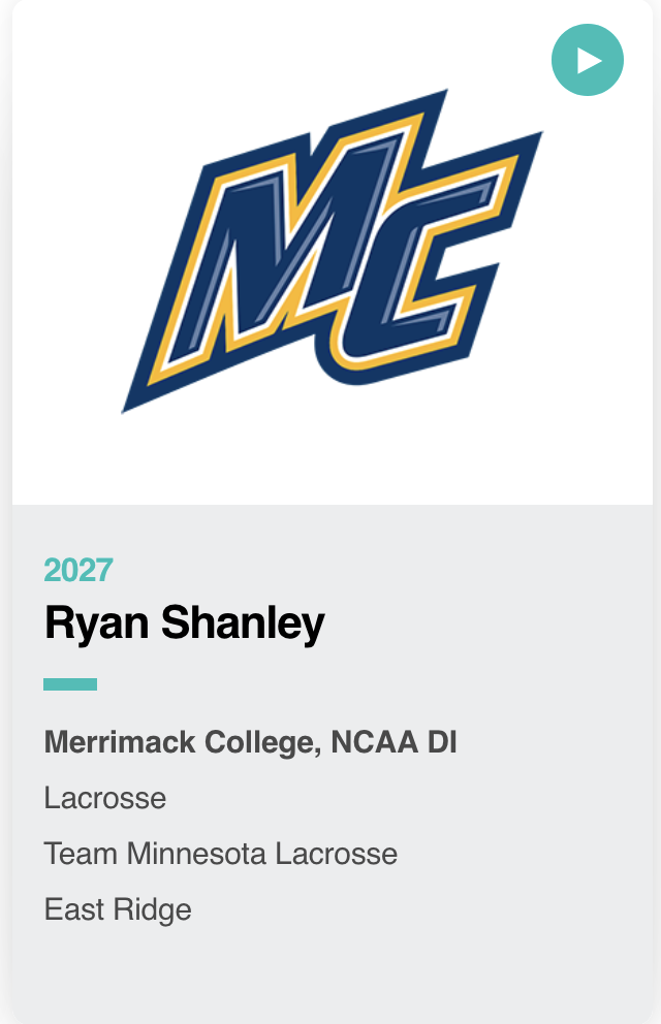
Task: Click the NCAA DI division text
Action: point(394,742)
